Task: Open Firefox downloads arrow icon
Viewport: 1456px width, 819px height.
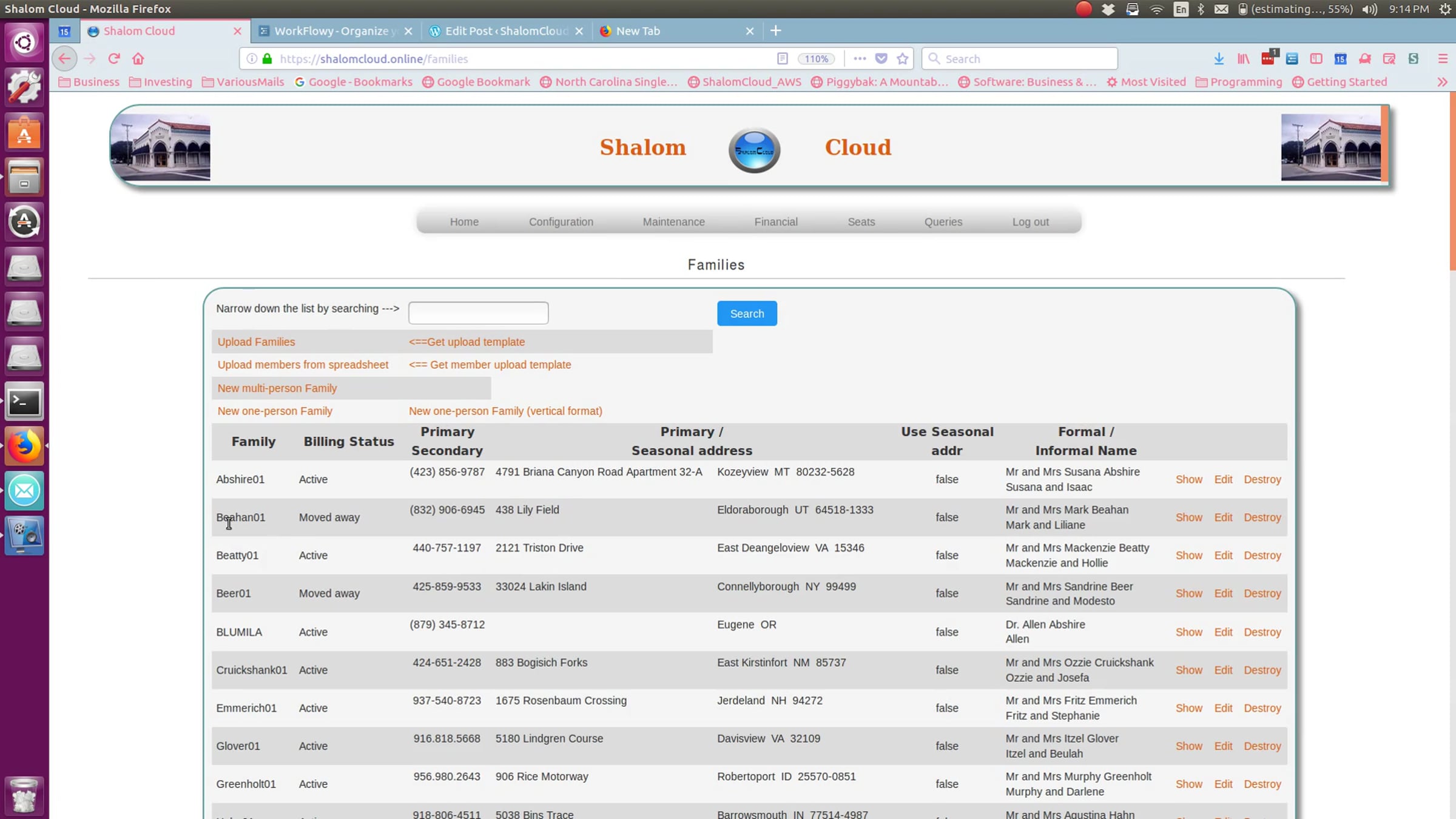Action: (x=1219, y=58)
